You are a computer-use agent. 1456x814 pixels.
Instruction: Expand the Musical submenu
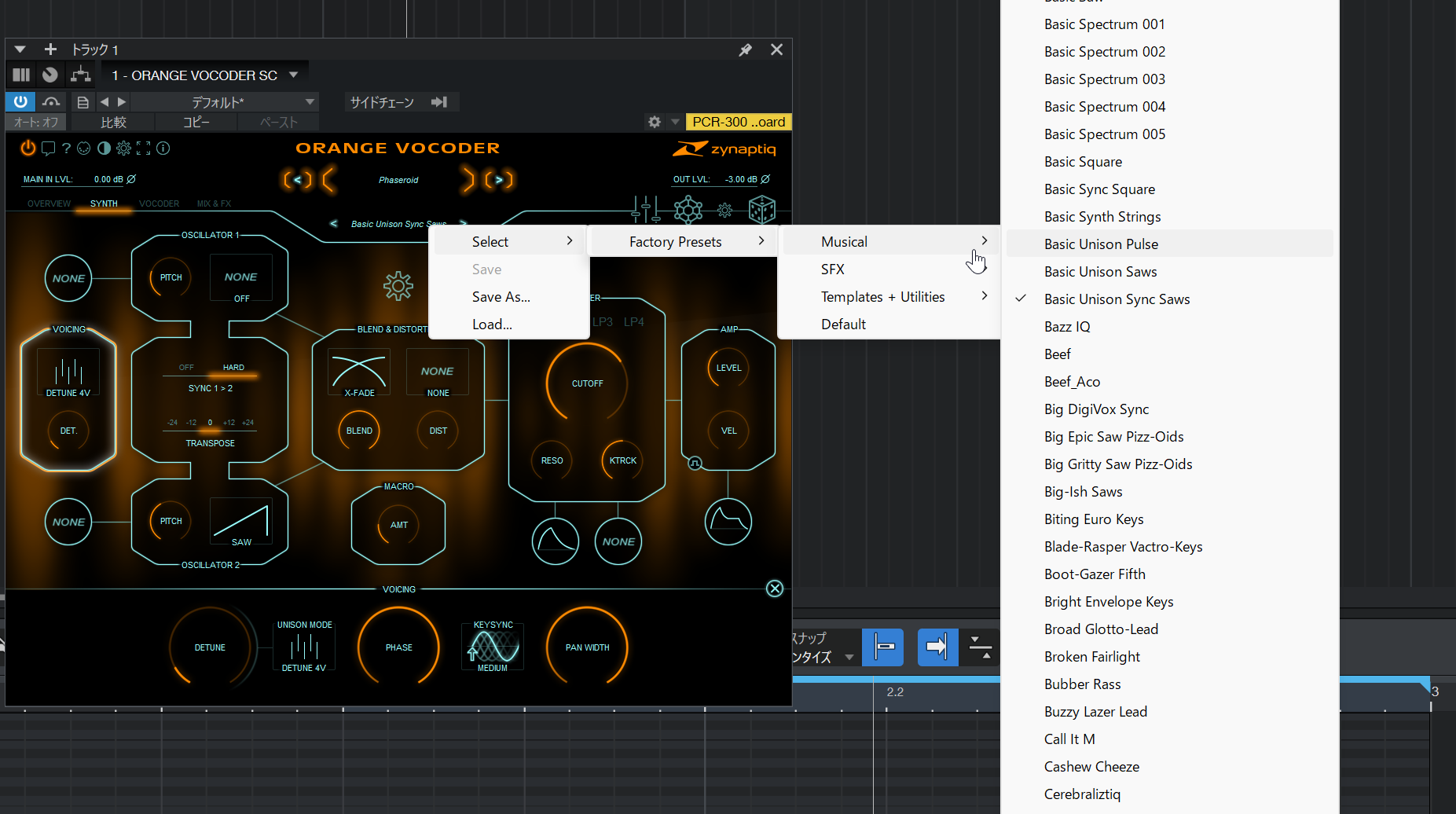coord(890,242)
